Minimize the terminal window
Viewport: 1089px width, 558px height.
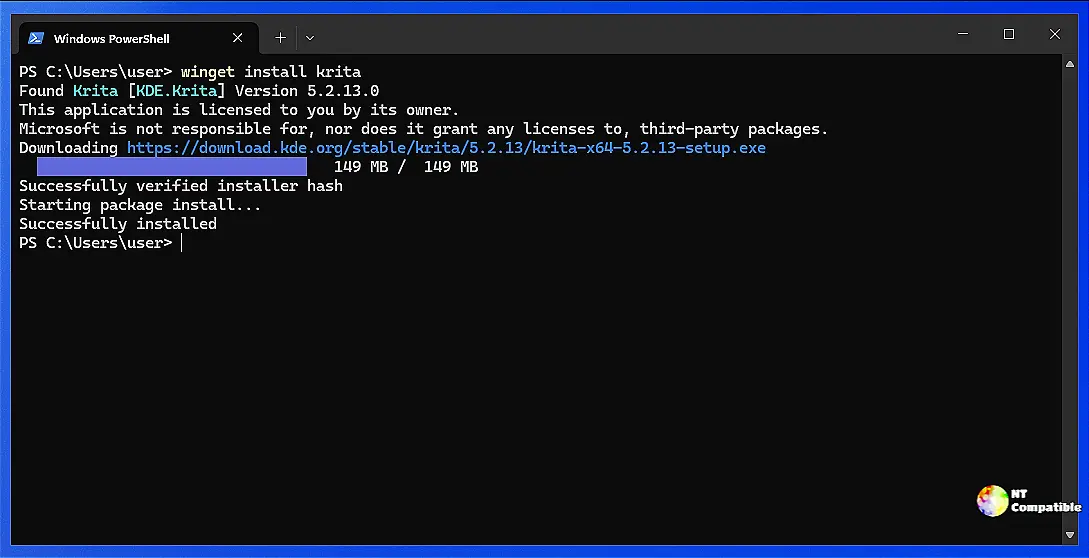[962, 35]
